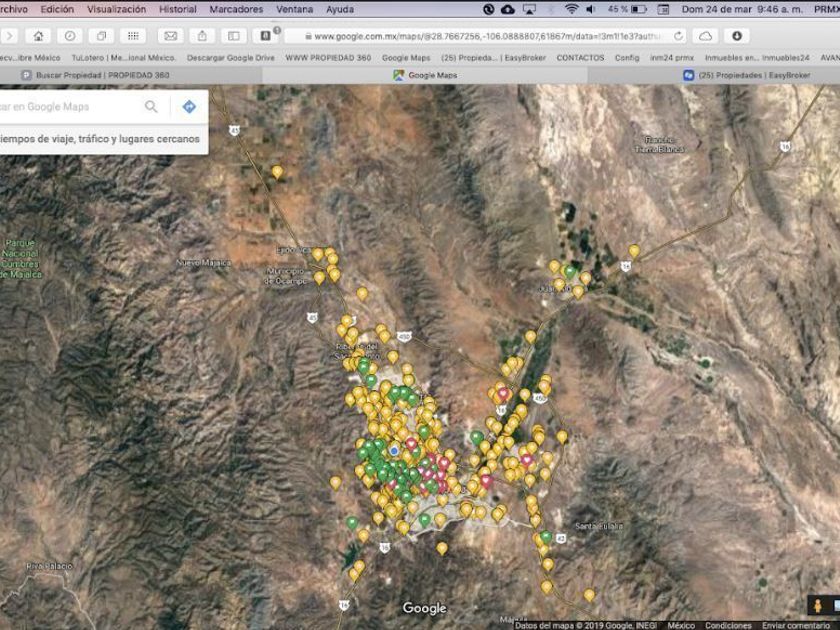Click the Safari share icon

point(202,36)
